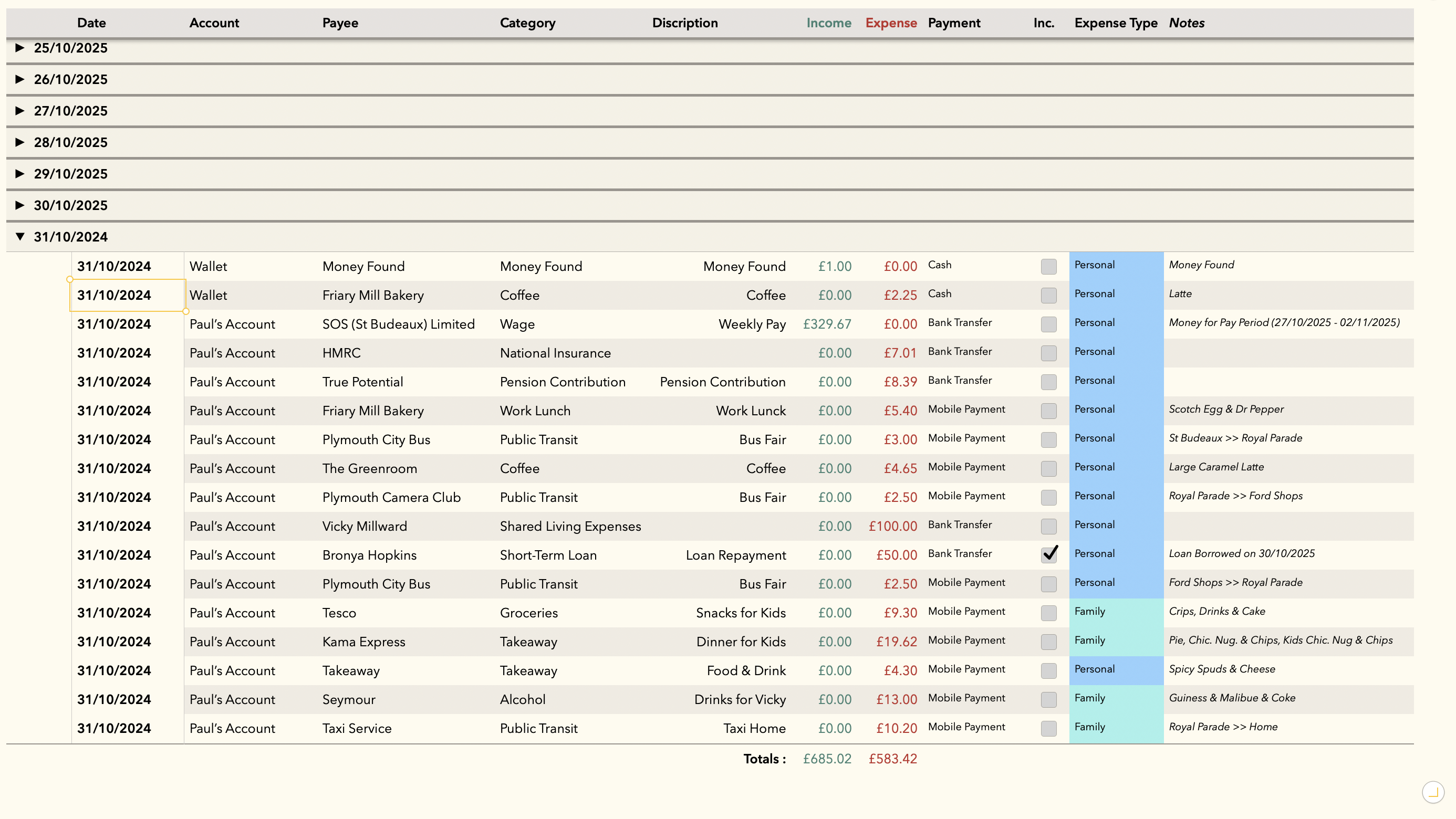
Task: Click the Kama Express payee cell
Action: [x=363, y=642]
